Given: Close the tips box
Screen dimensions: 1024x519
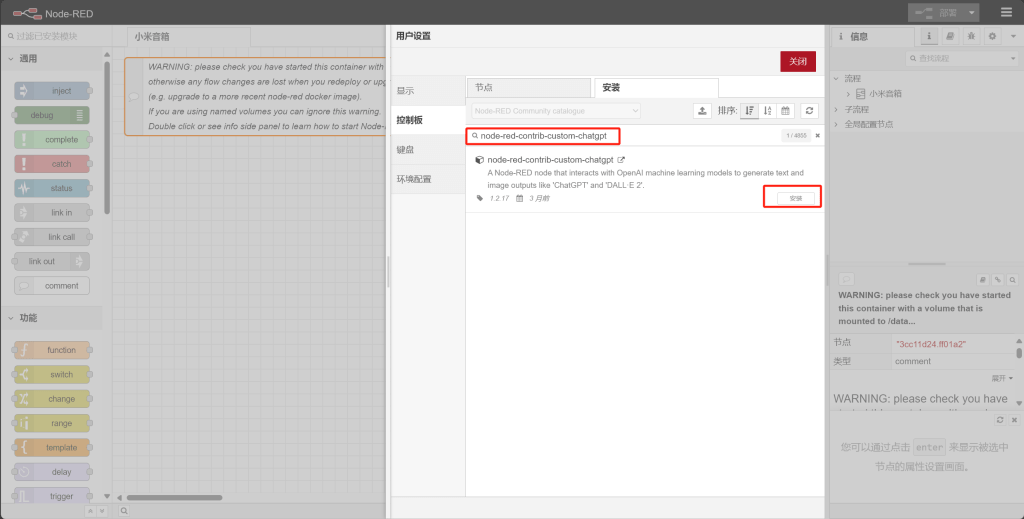Looking at the screenshot, I should point(1013,420).
